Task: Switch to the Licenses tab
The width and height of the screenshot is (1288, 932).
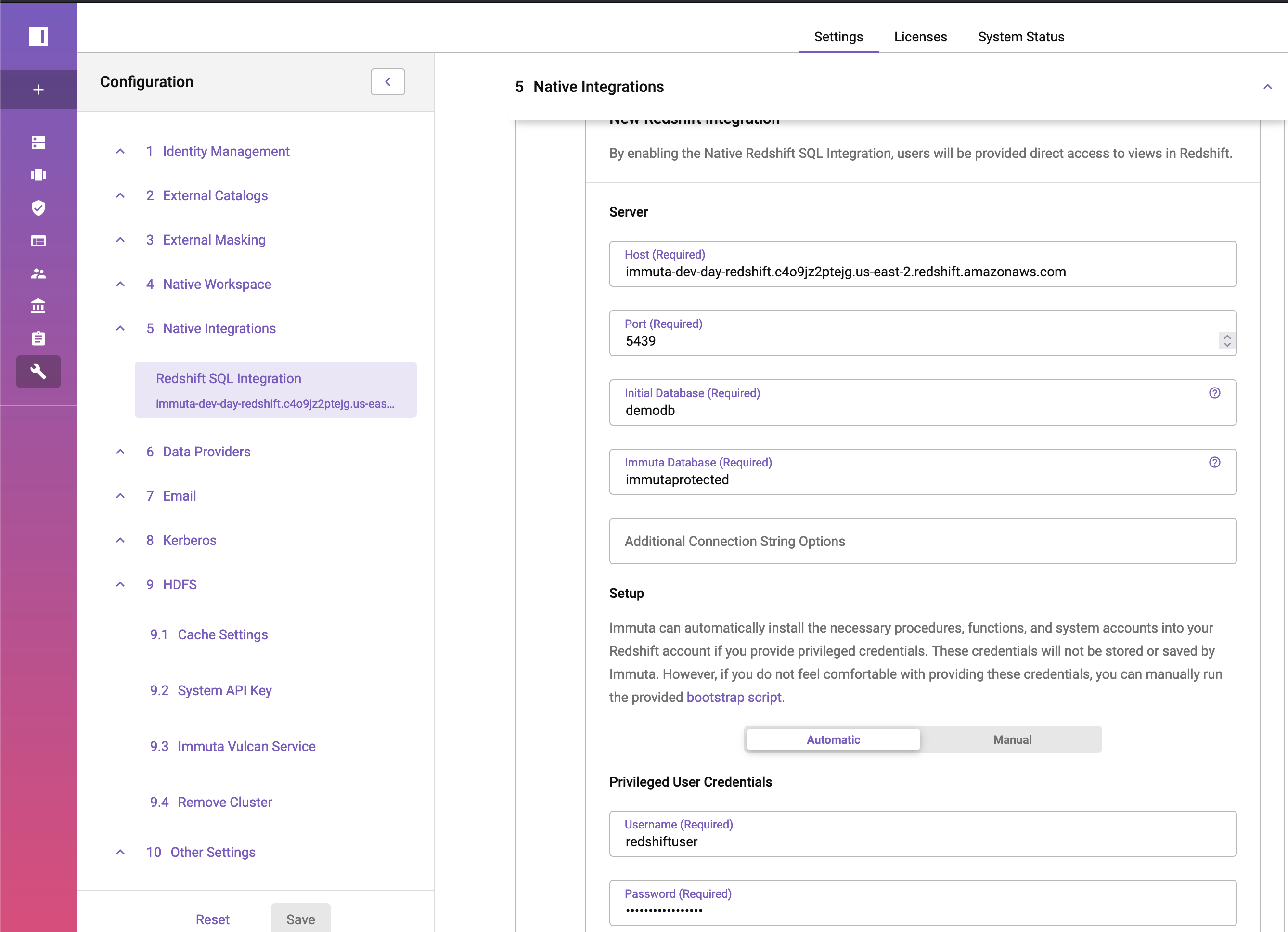Action: (921, 37)
